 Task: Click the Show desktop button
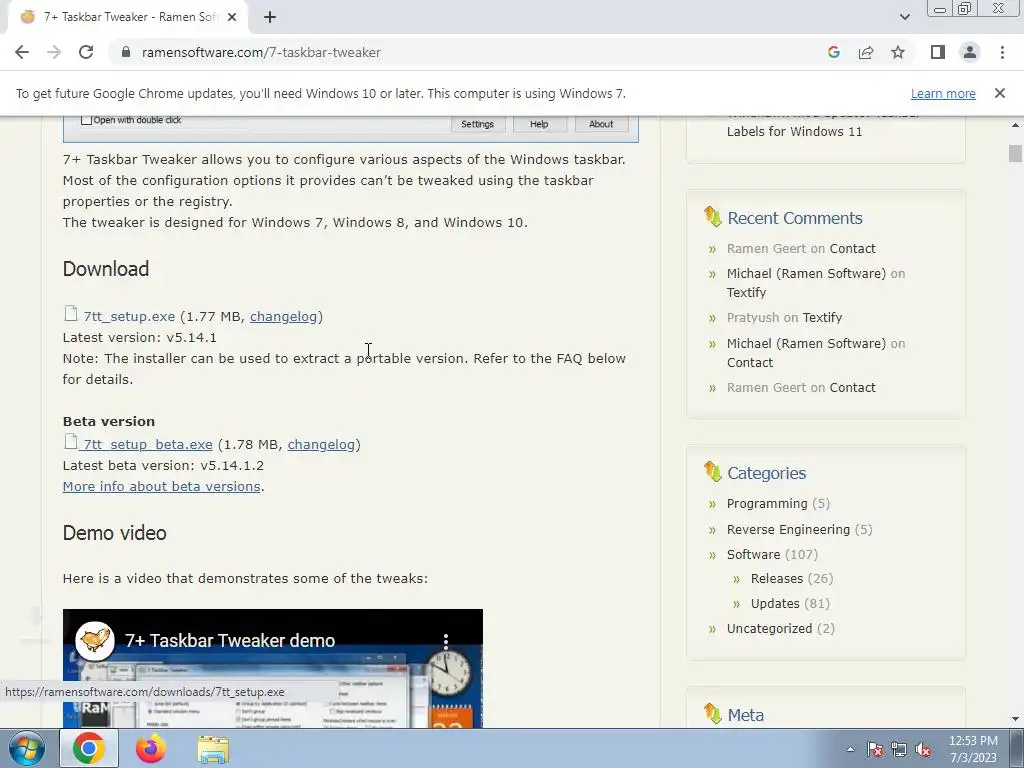click(x=1017, y=748)
